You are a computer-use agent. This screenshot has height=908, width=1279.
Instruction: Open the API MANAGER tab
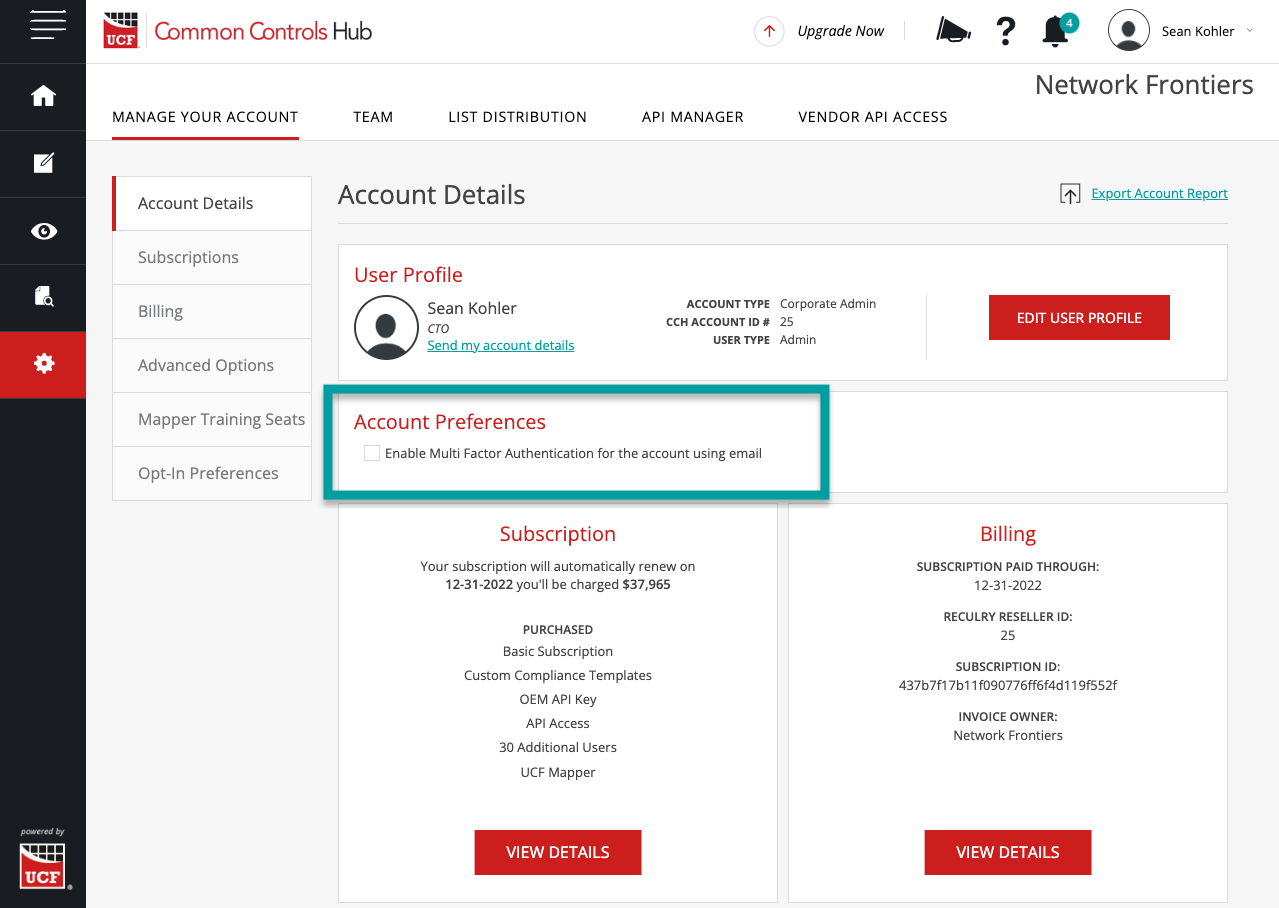(x=692, y=117)
